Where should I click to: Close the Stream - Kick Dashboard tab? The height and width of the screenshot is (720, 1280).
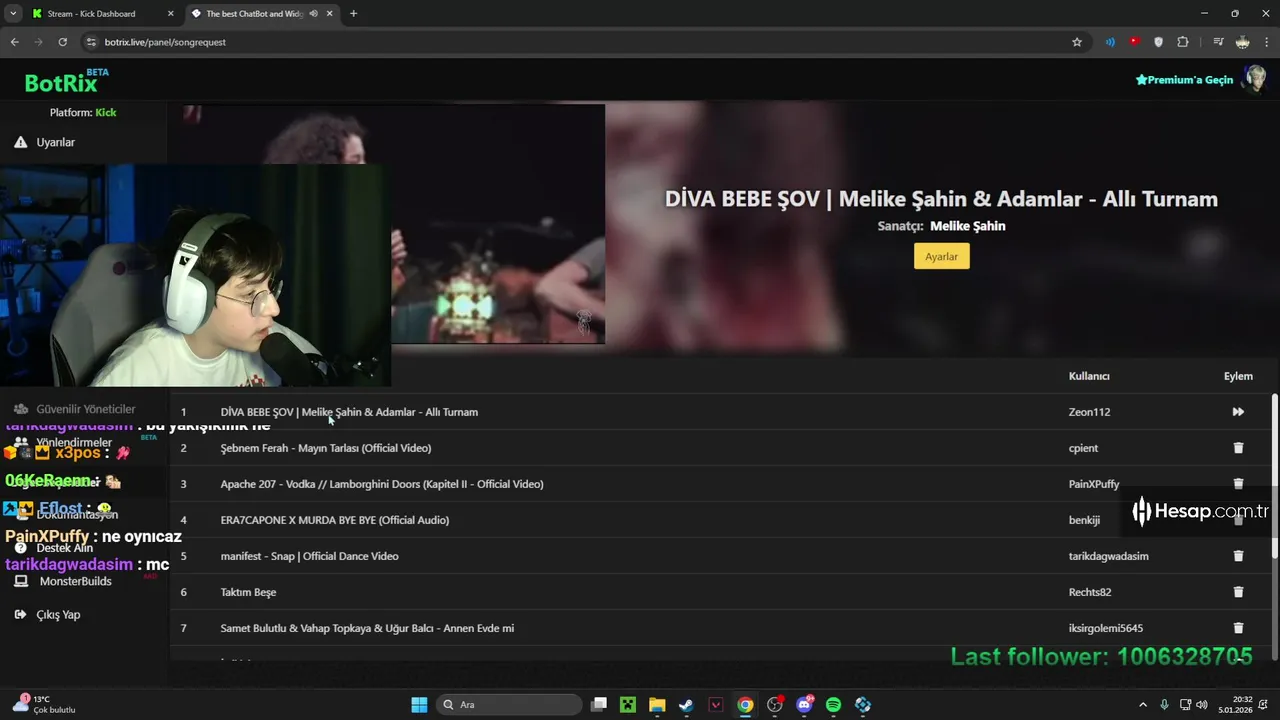(170, 14)
